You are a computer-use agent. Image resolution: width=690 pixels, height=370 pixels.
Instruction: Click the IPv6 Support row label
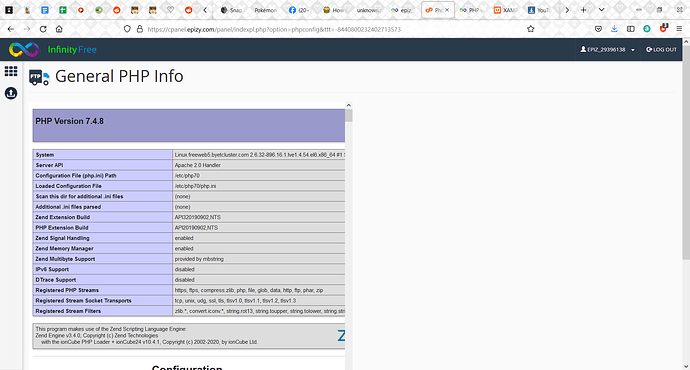click(52, 269)
